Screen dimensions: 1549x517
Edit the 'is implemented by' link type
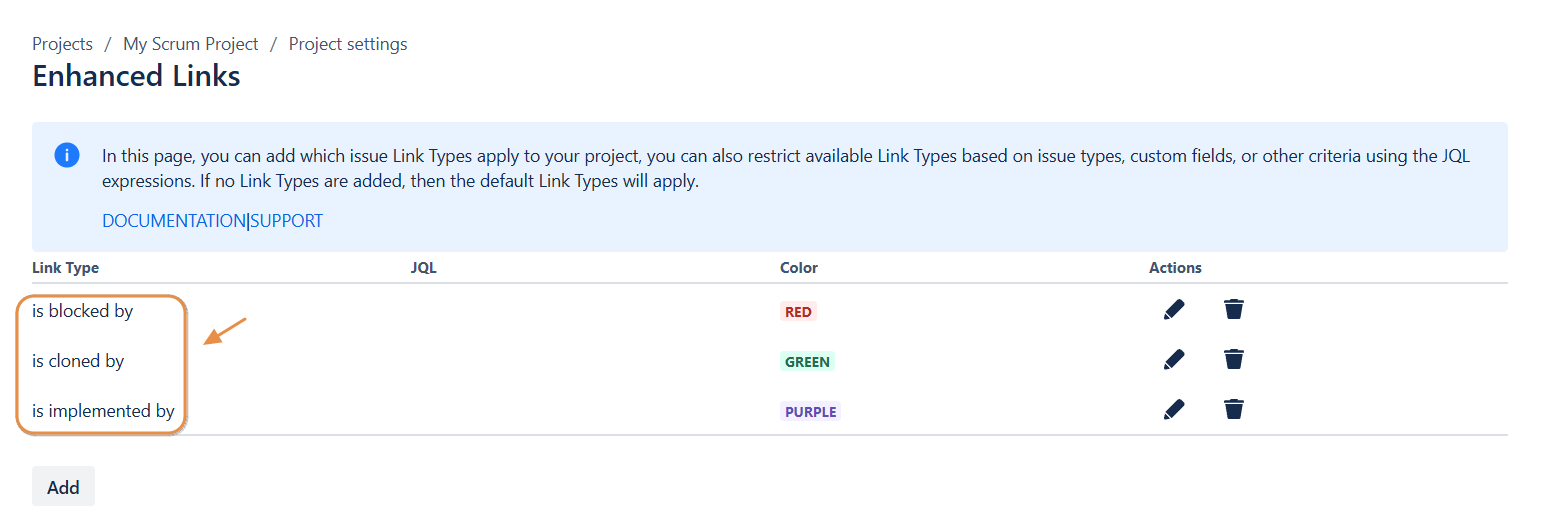click(1174, 409)
